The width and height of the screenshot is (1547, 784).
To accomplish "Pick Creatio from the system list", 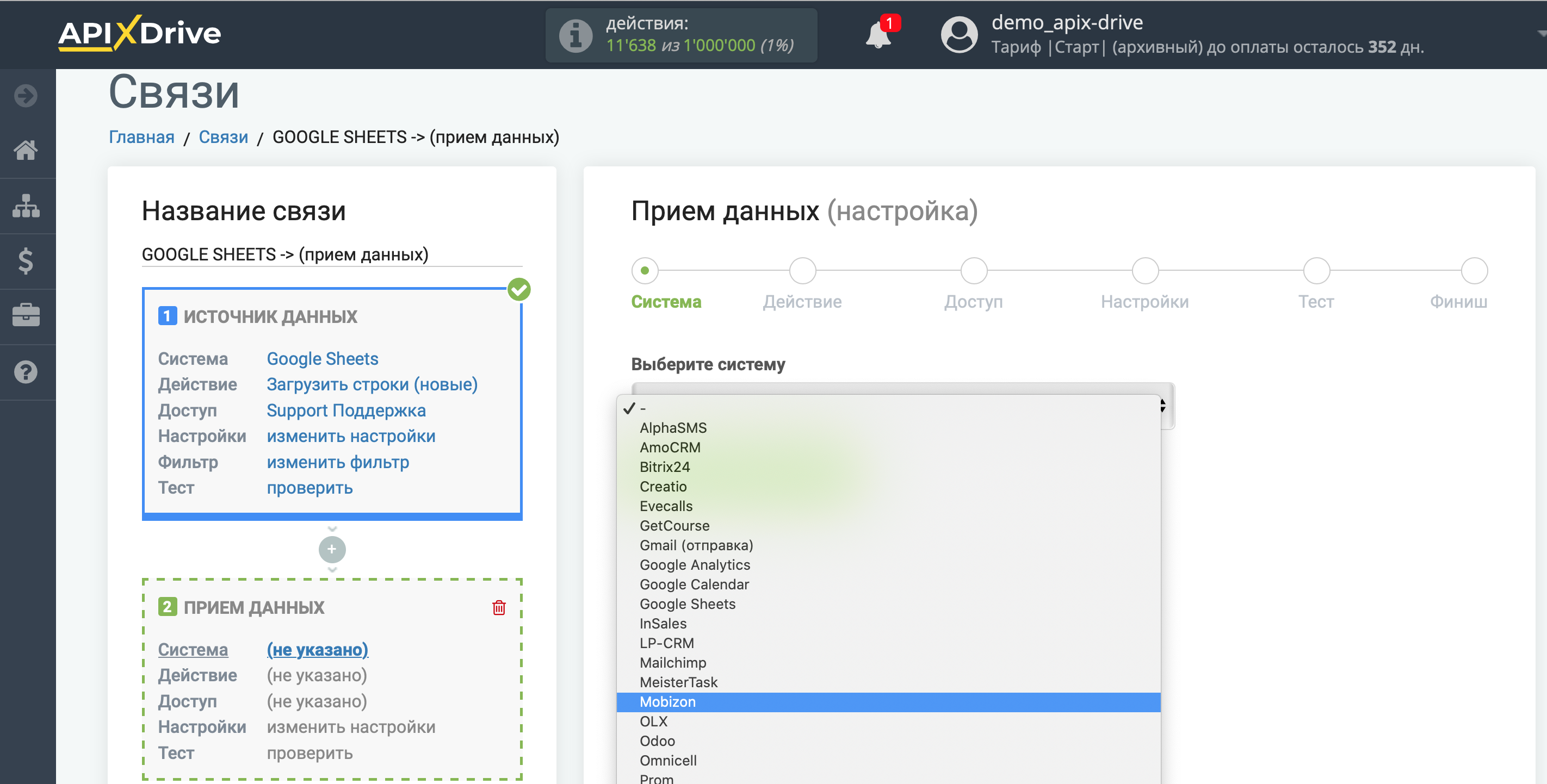I will (888, 487).
